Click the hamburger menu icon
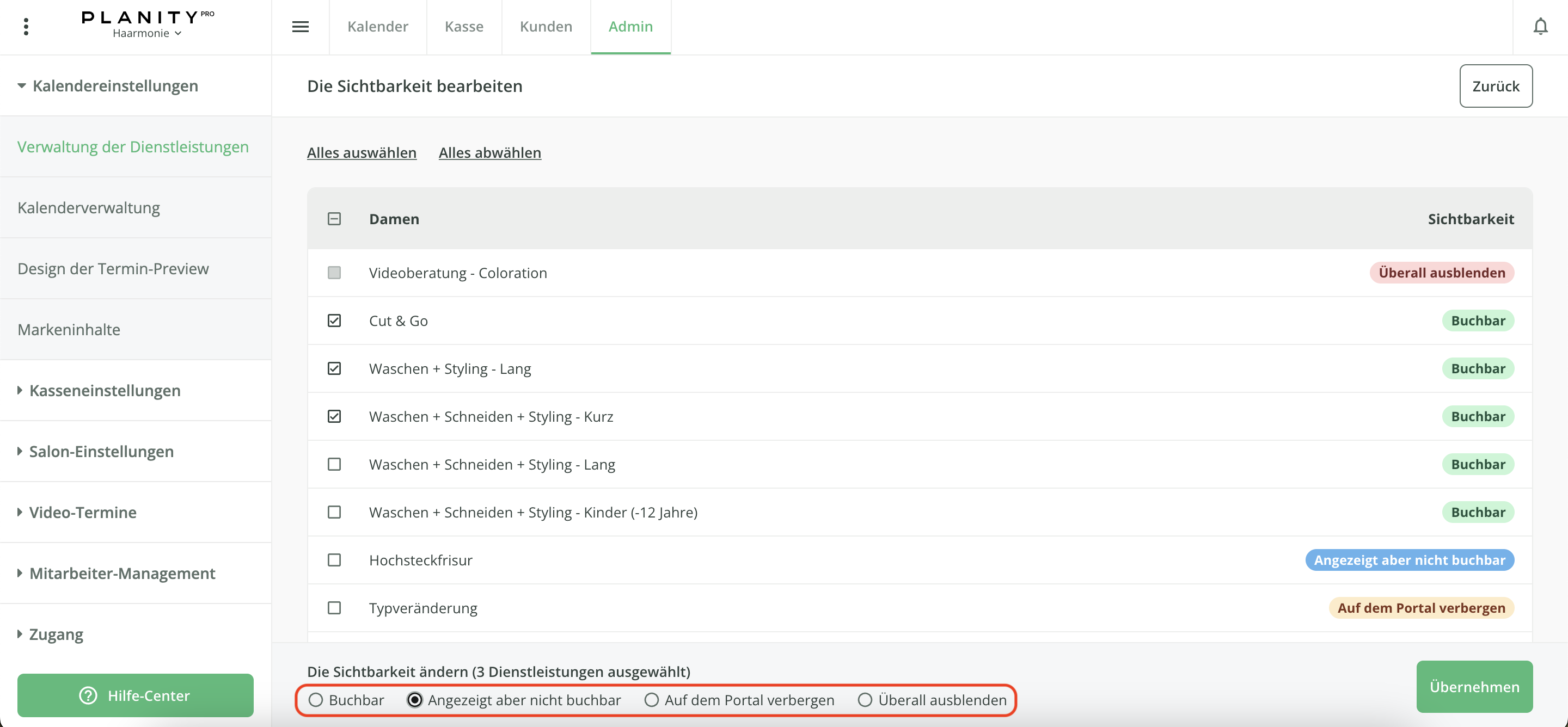 [x=300, y=27]
